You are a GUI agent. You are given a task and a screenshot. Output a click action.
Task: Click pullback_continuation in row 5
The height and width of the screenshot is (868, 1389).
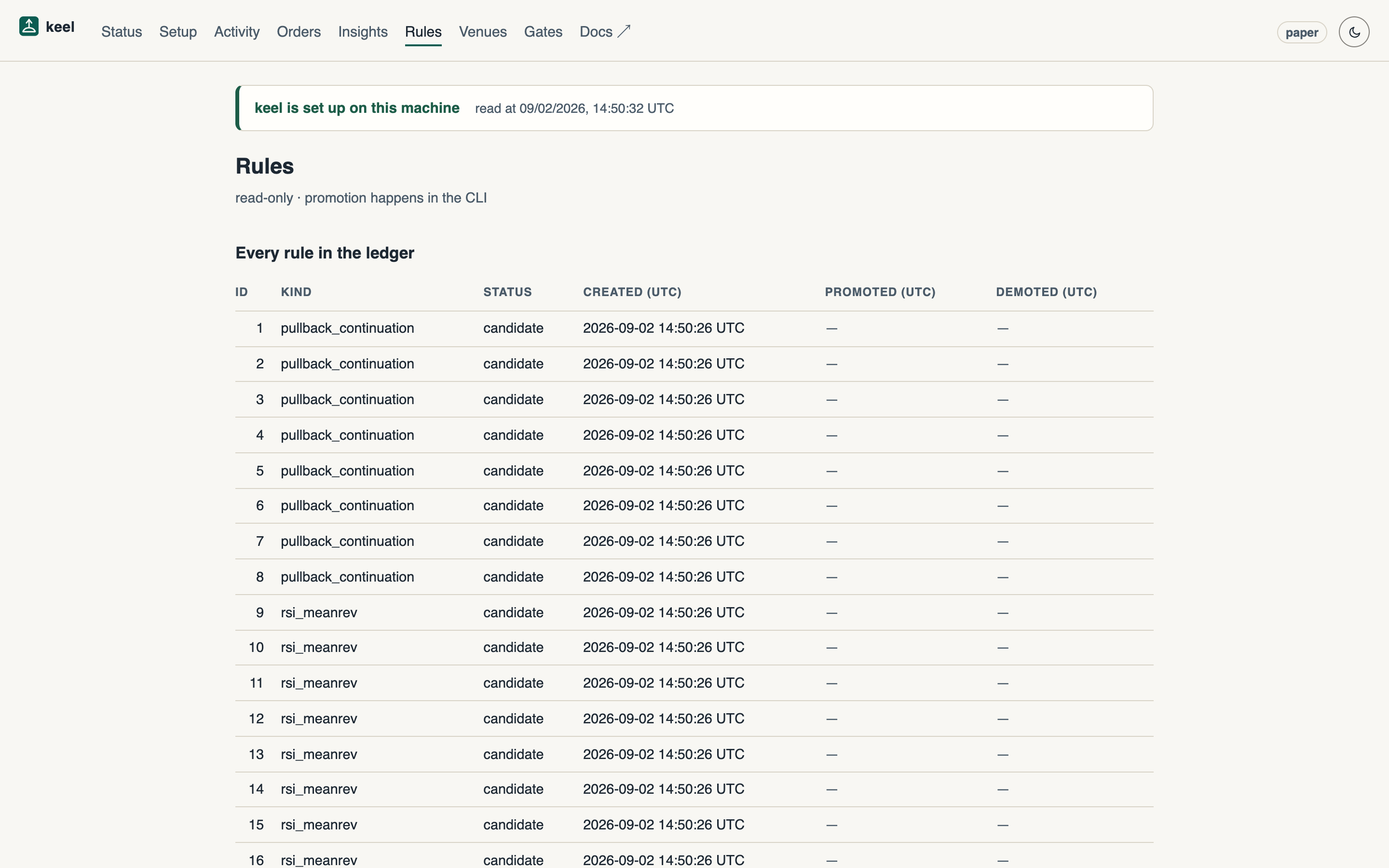[347, 471]
